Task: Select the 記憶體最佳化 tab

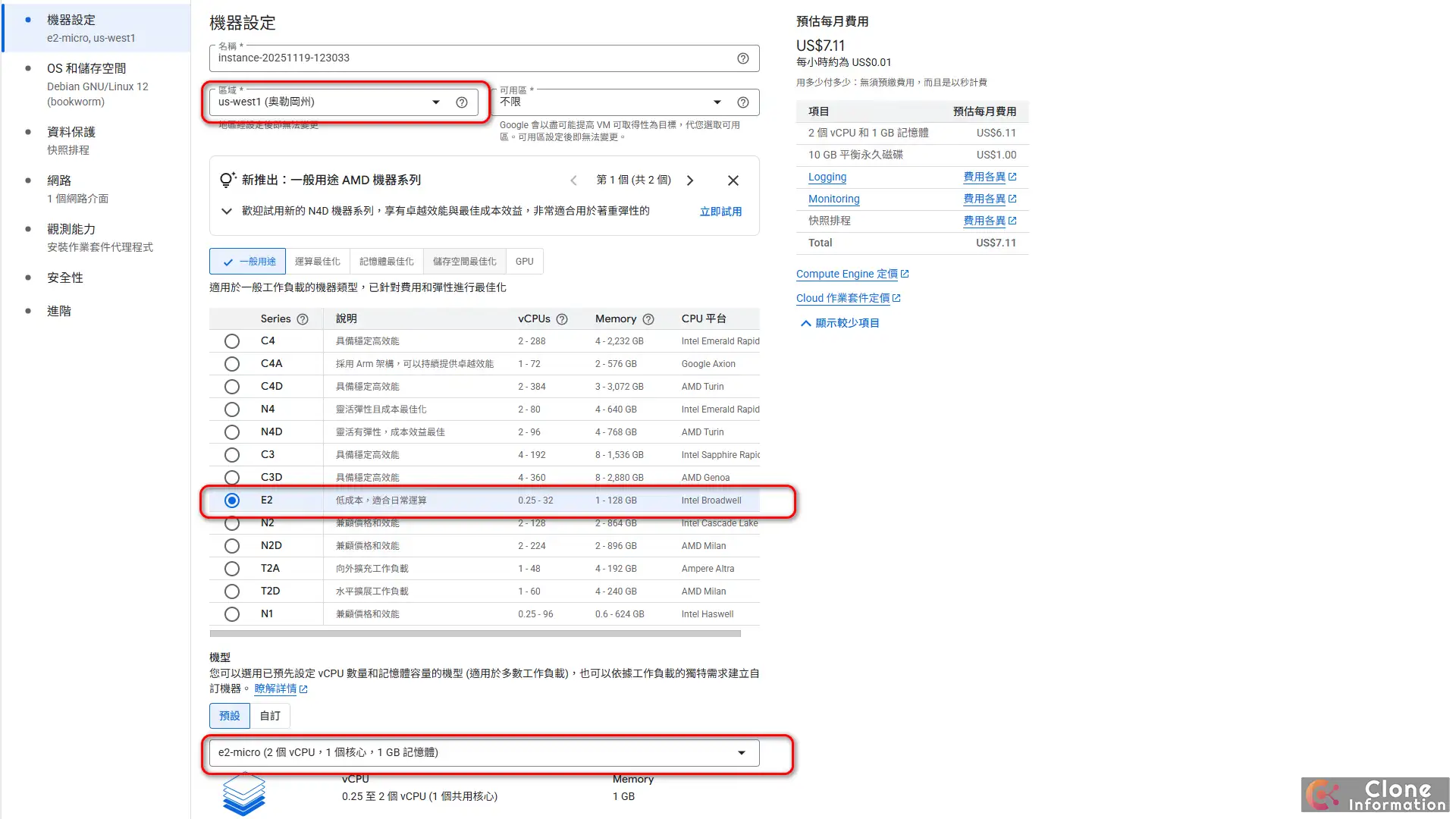Action: 387,262
